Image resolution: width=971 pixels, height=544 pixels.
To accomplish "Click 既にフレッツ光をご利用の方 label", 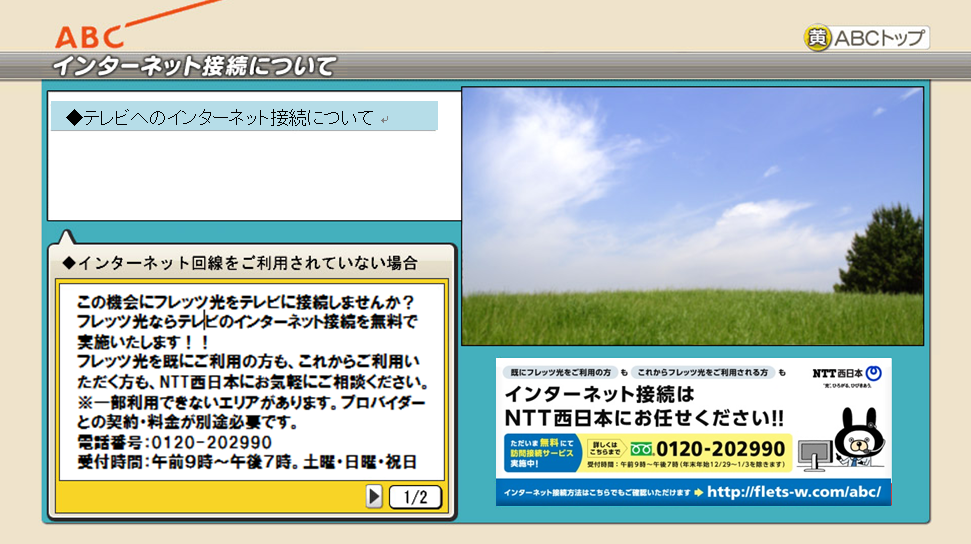I will click(560, 372).
